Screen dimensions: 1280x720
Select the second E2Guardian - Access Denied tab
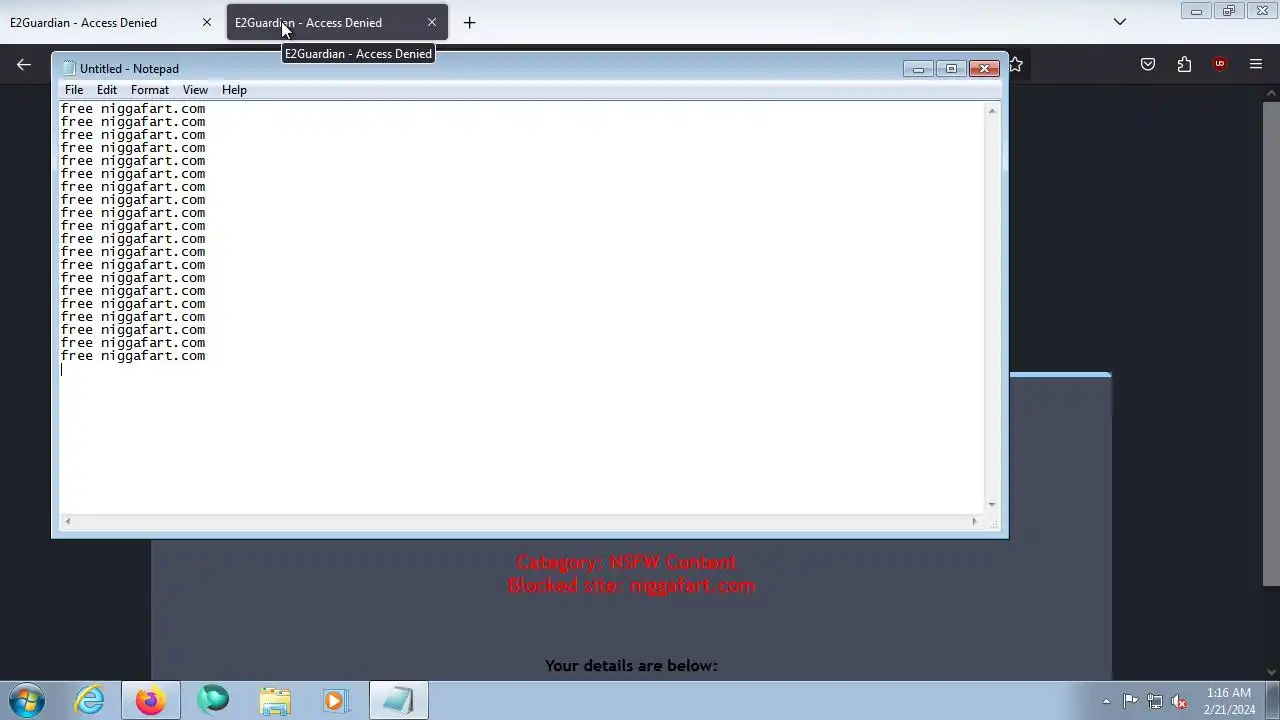pyautogui.click(x=336, y=22)
